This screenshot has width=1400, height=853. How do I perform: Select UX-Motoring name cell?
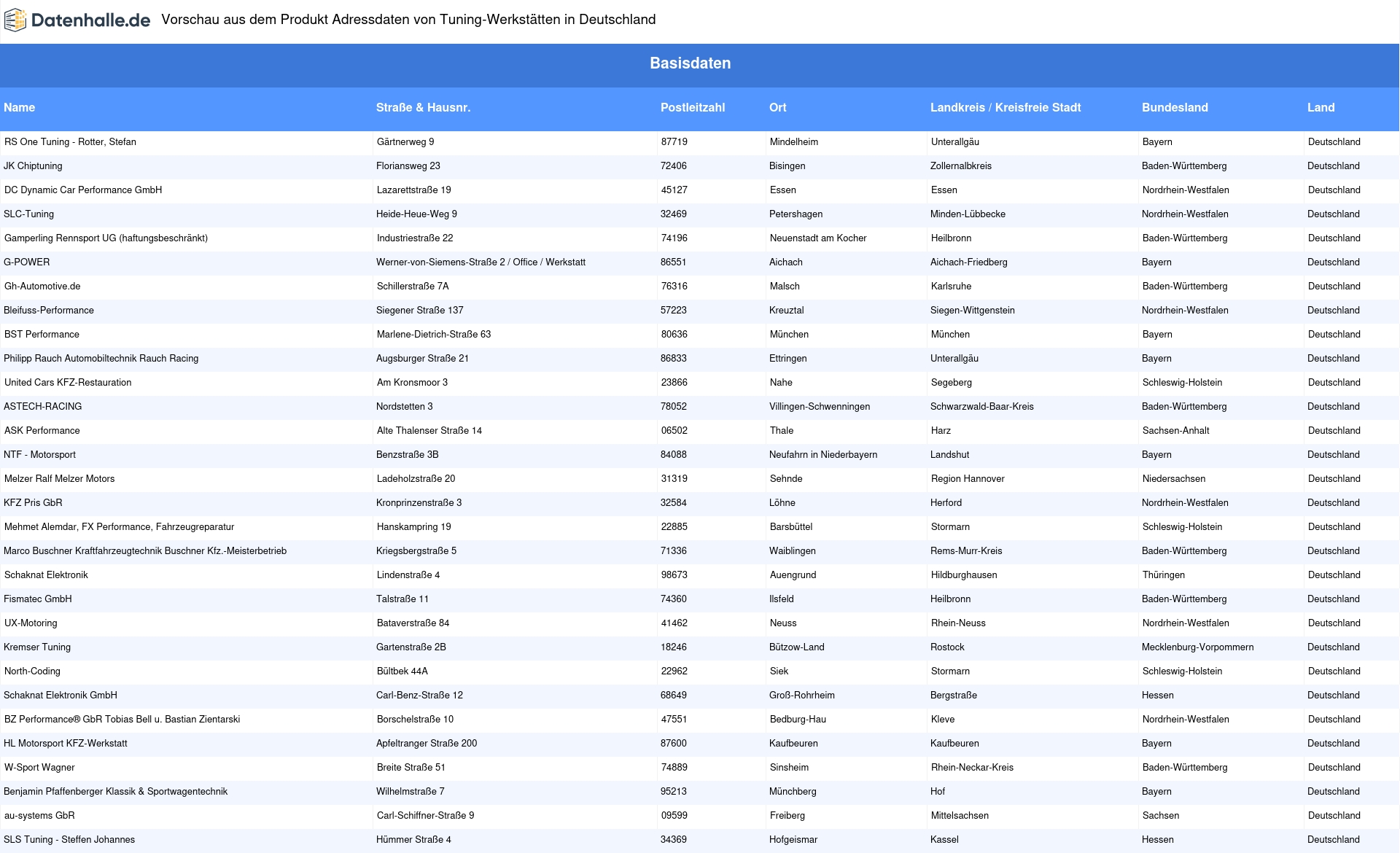tap(31, 623)
